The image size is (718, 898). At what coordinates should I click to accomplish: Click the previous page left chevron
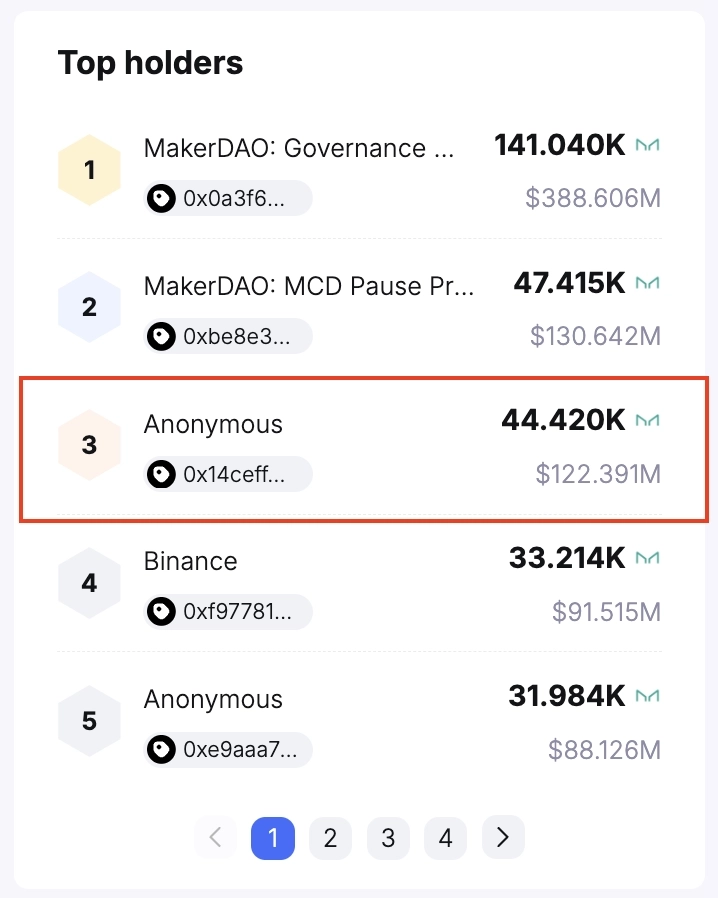click(215, 838)
